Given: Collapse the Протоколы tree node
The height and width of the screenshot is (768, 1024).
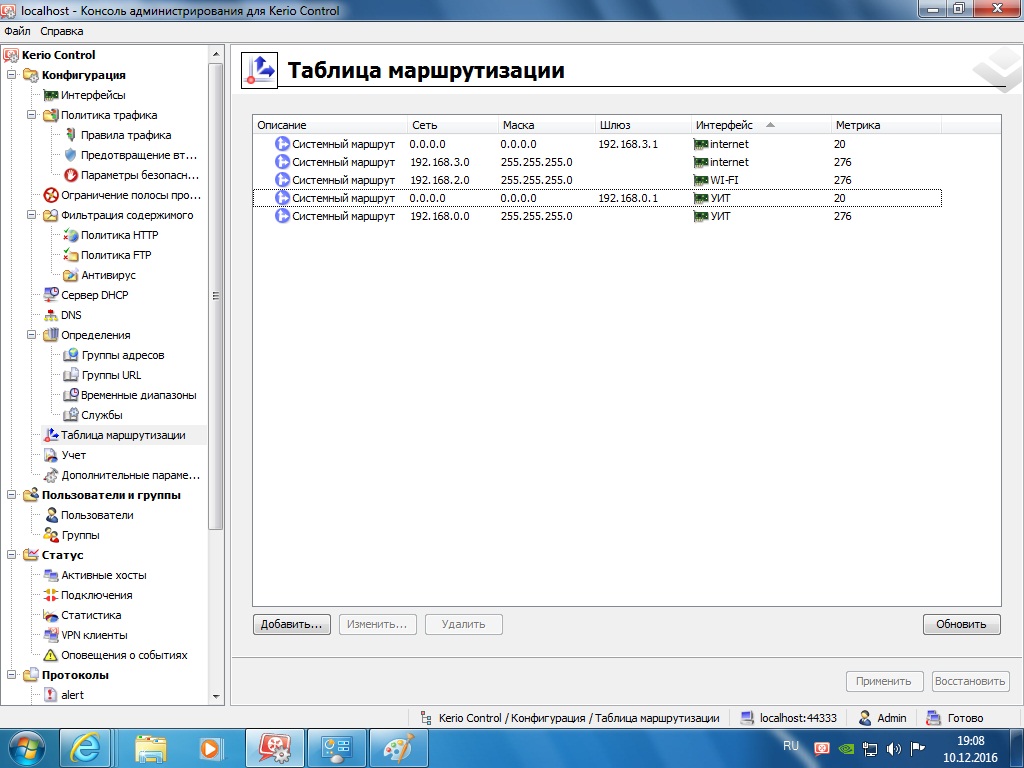Looking at the screenshot, I should [12, 675].
